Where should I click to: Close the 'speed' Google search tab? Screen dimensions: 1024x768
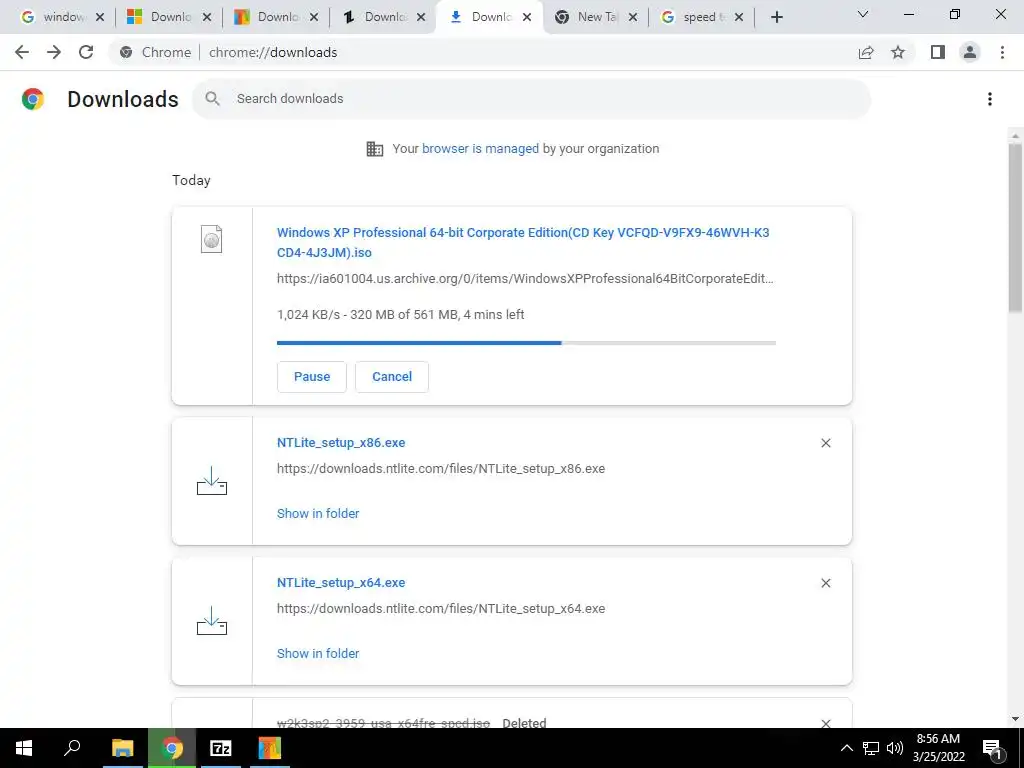pos(739,18)
